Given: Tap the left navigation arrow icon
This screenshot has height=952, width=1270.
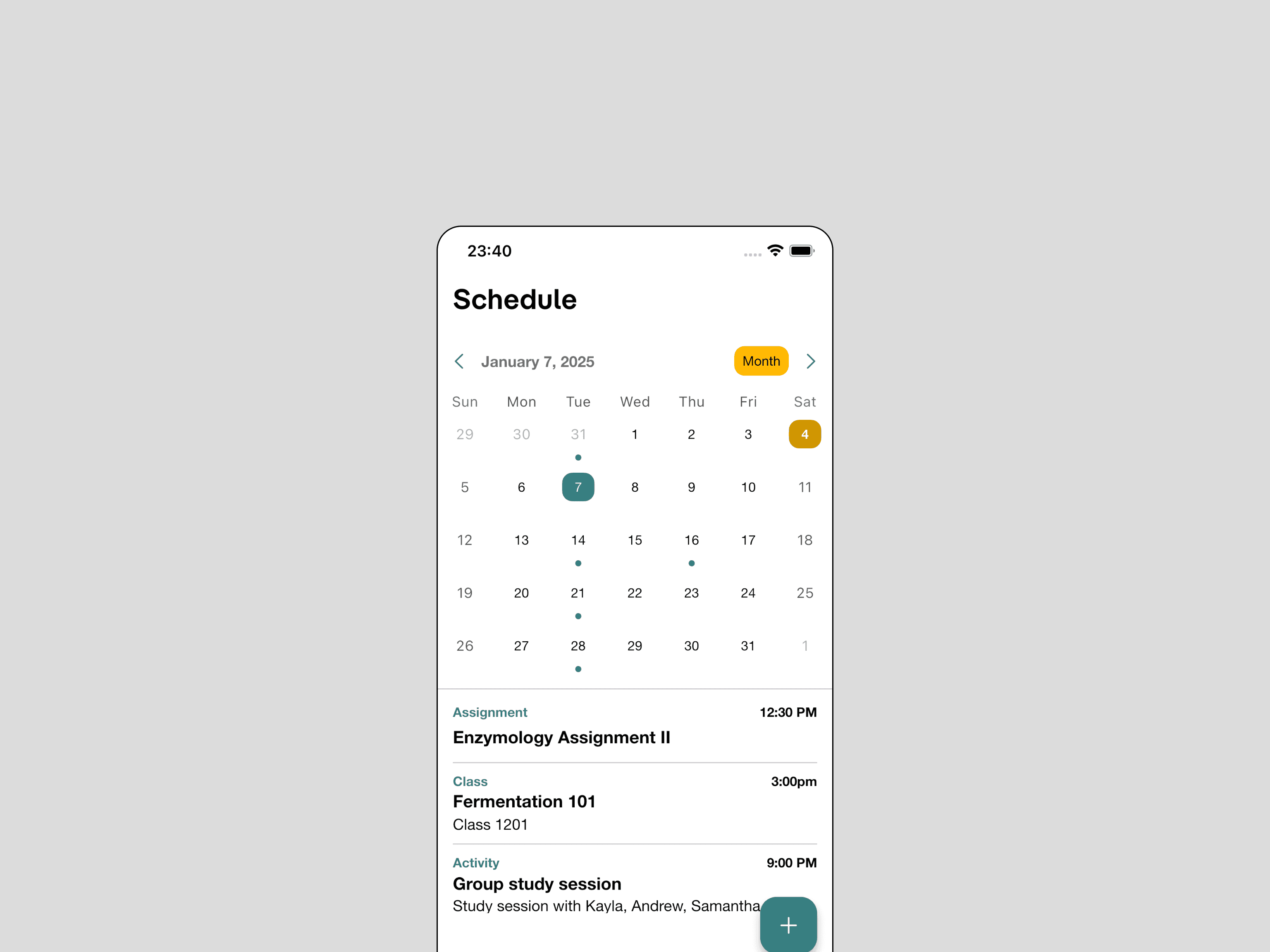Looking at the screenshot, I should (x=459, y=361).
